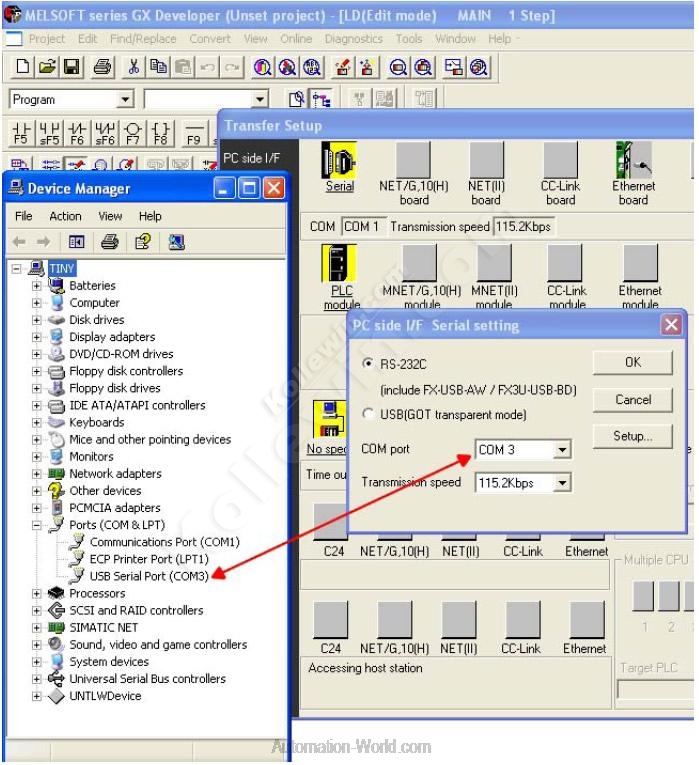Select USB Serial Port (COM3) entry
The image size is (699, 765).
[149, 576]
